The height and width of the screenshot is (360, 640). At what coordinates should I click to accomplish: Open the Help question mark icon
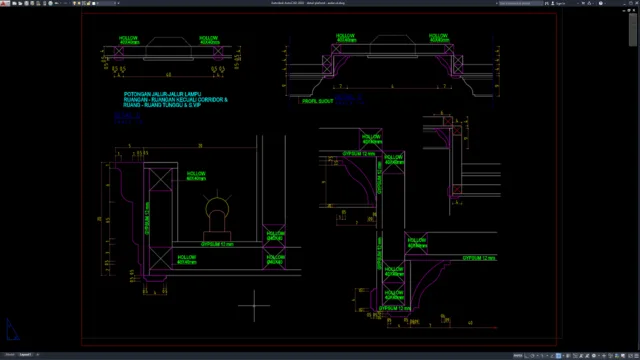point(601,3)
